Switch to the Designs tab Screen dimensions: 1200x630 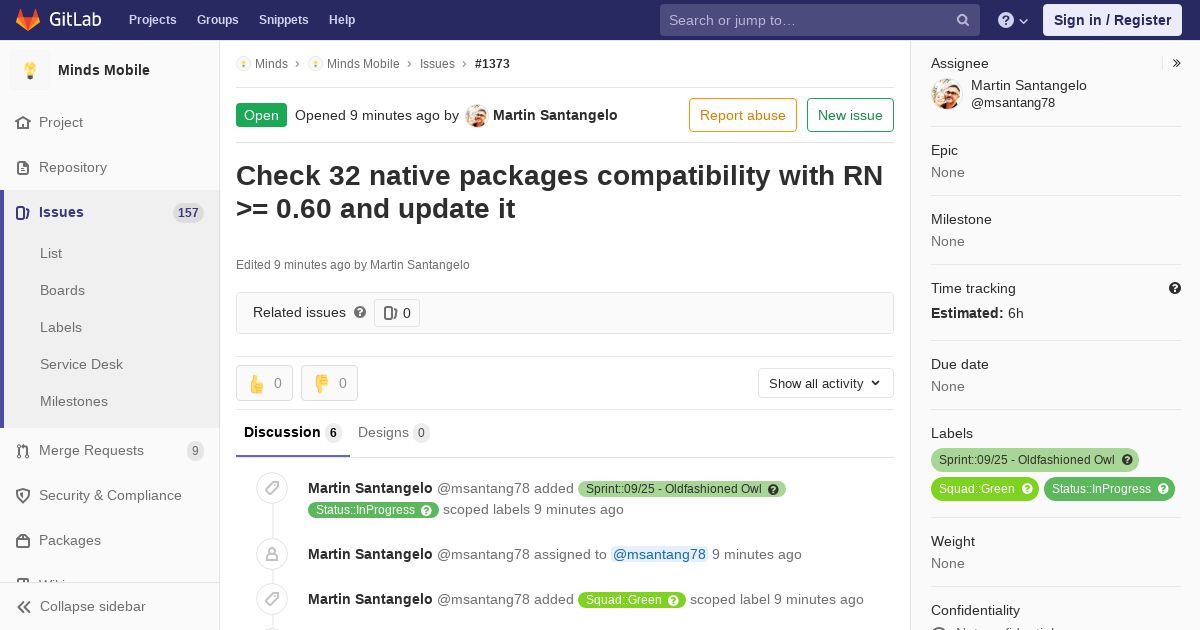click(x=394, y=433)
